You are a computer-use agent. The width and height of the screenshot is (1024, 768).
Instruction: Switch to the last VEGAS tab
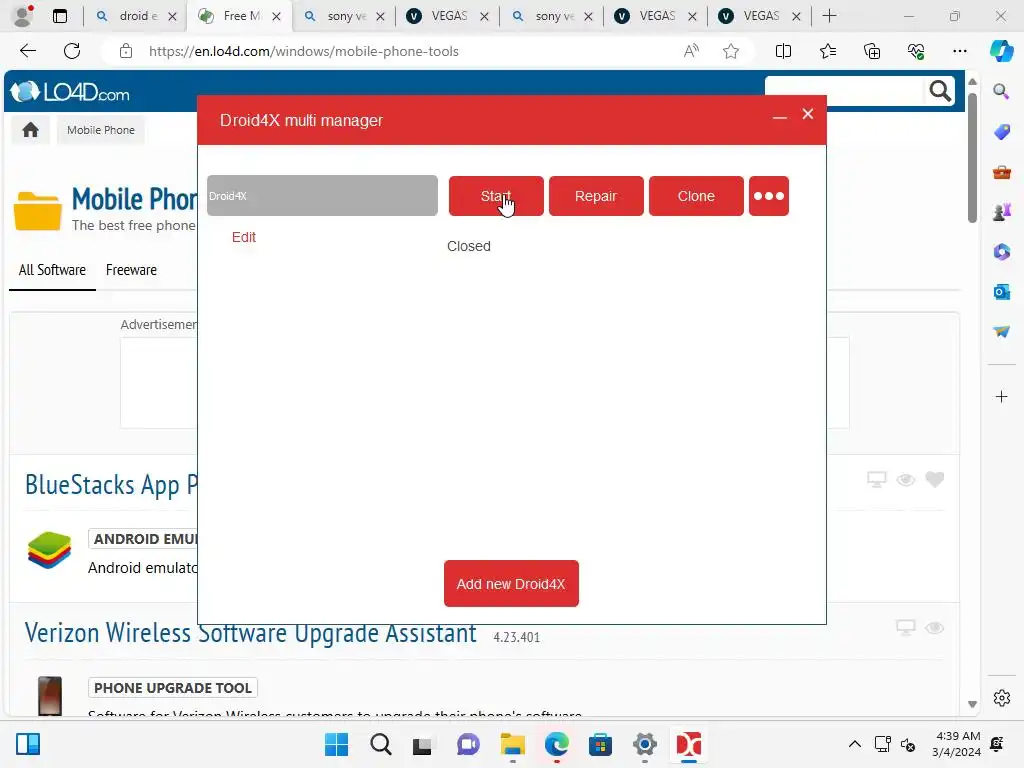(760, 16)
